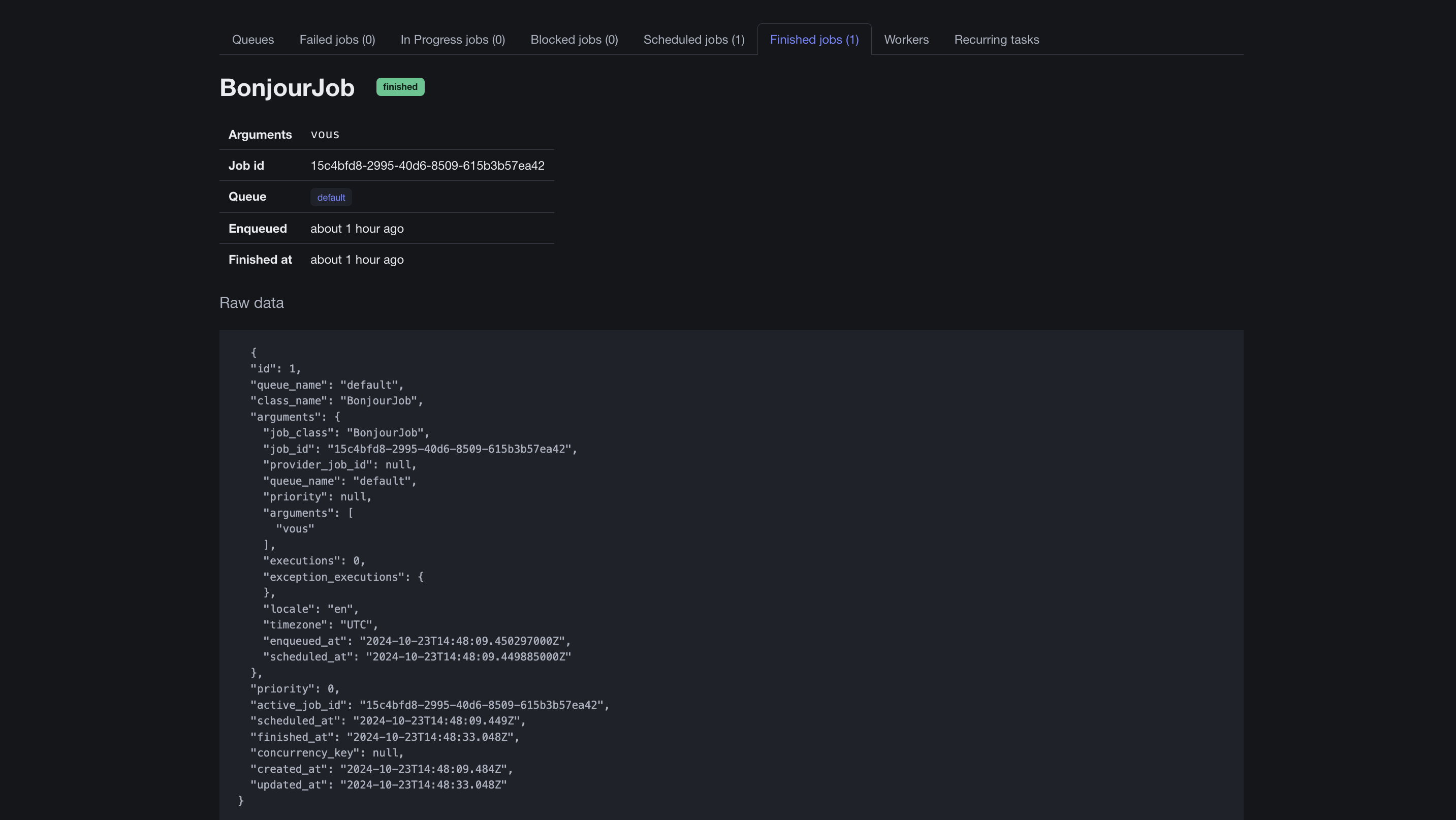Click the Finished at time value
The width and height of the screenshot is (1456, 820).
(x=357, y=260)
